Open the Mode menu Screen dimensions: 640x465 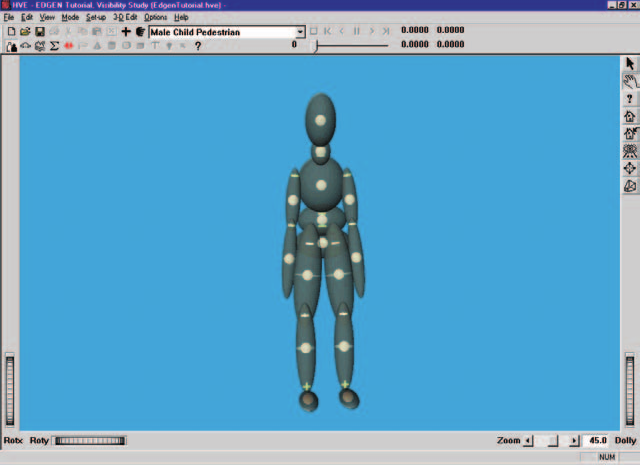(x=70, y=17)
